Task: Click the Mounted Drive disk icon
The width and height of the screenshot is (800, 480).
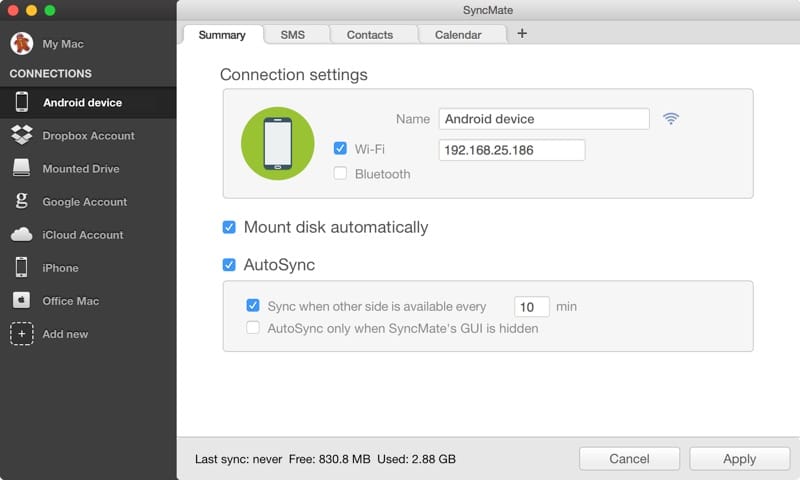Action: 21,168
